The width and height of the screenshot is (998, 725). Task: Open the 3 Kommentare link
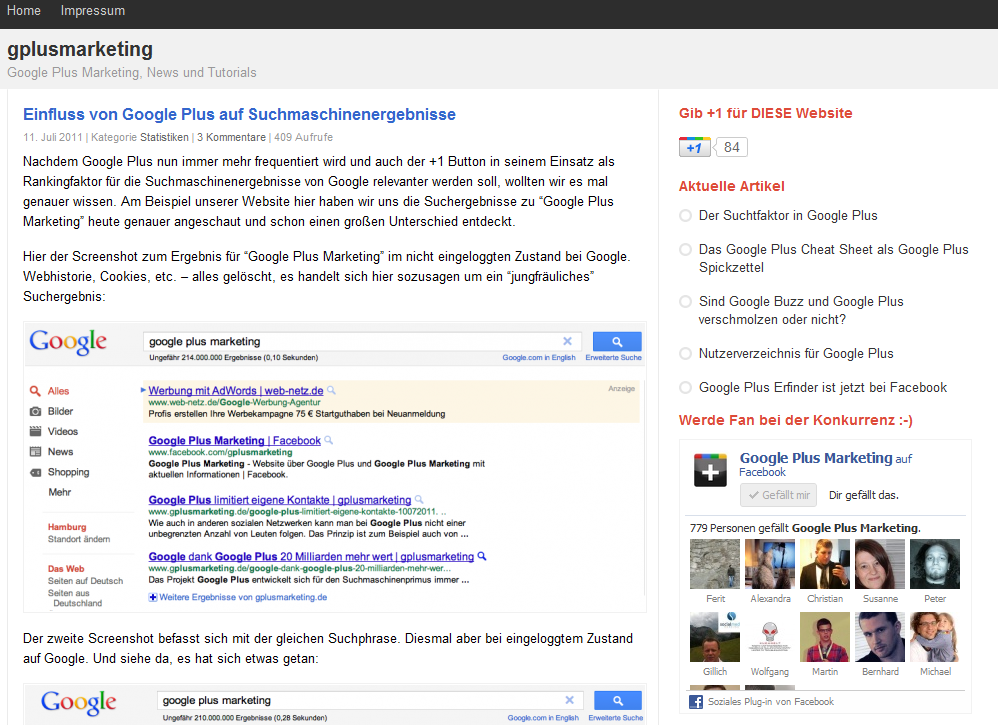point(231,137)
